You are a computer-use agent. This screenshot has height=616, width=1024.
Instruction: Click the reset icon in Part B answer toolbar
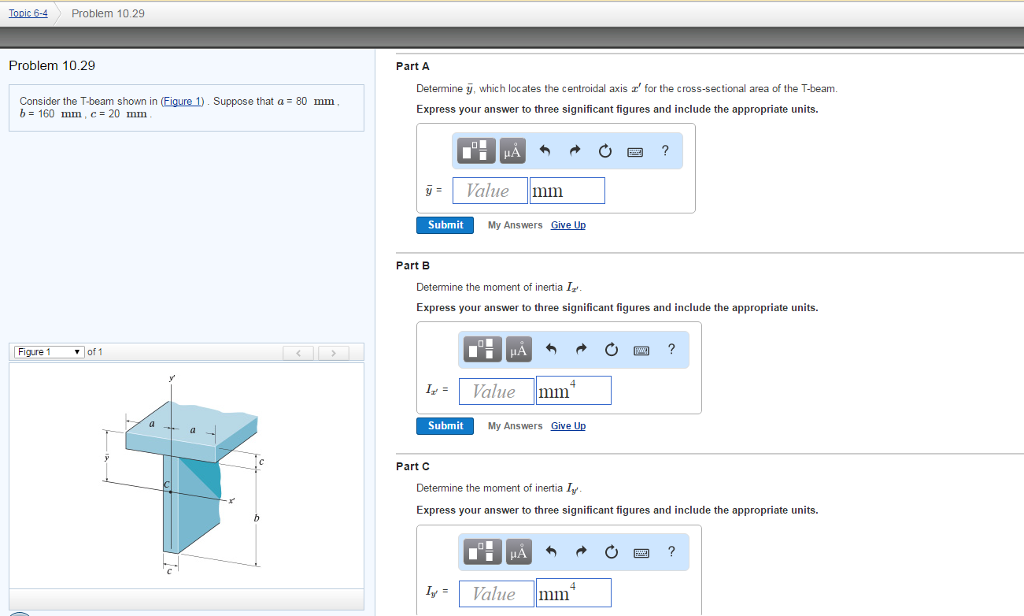[x=611, y=349]
